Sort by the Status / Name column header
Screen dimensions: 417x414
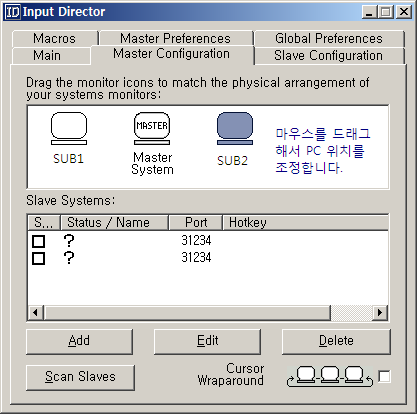point(114,223)
